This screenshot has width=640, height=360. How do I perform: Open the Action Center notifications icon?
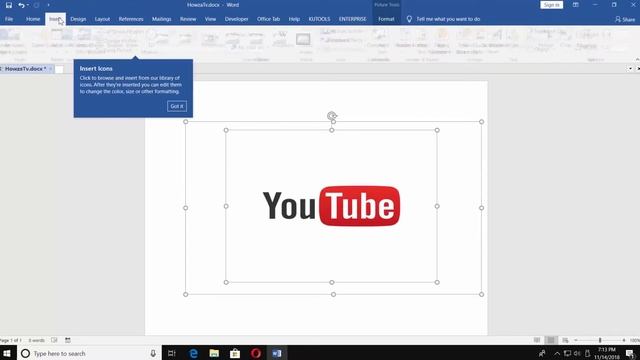(630, 353)
